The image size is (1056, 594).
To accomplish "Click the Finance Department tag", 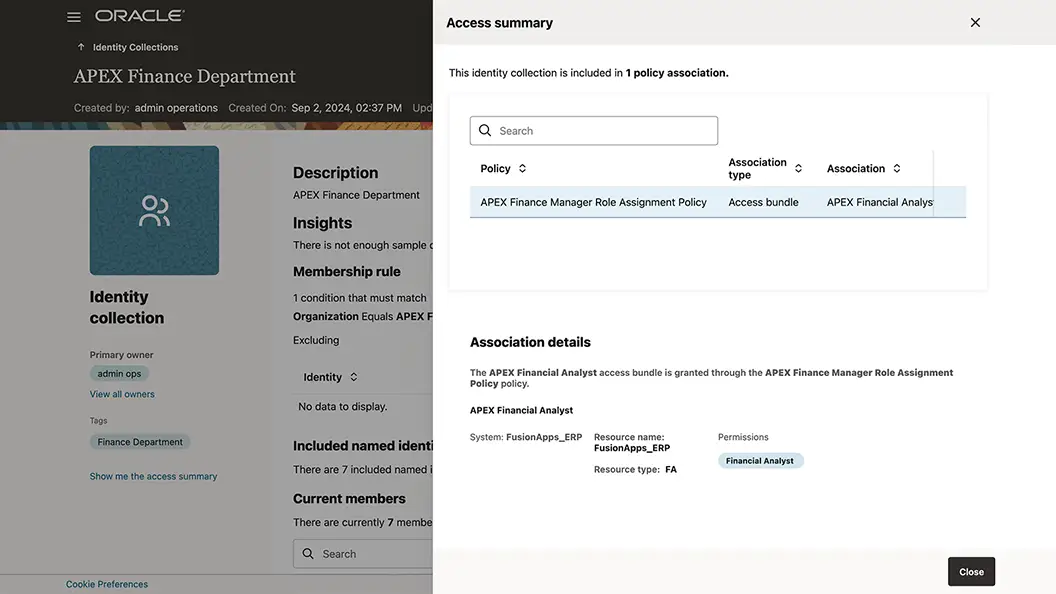I will (140, 442).
